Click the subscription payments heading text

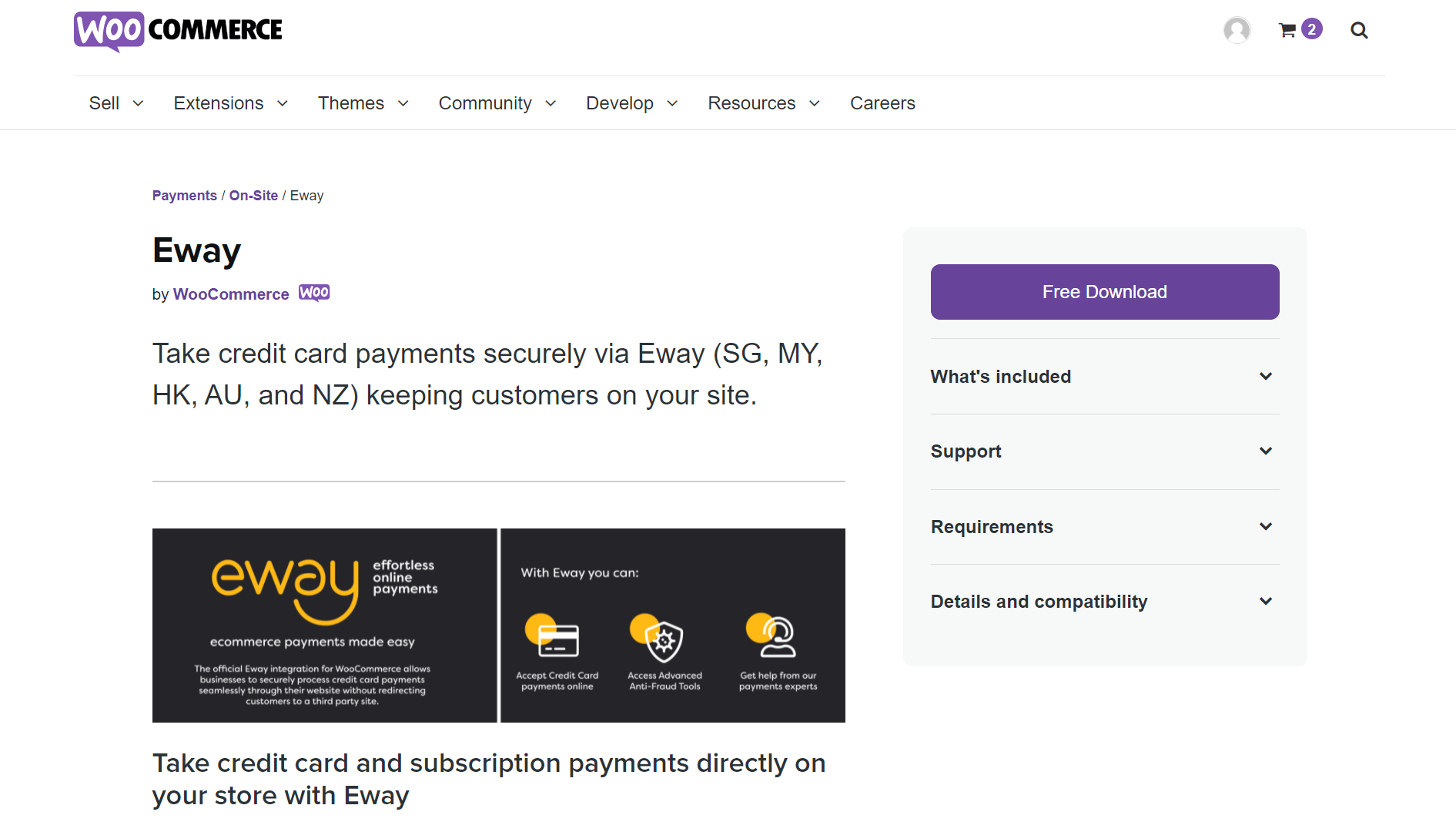tap(489, 779)
